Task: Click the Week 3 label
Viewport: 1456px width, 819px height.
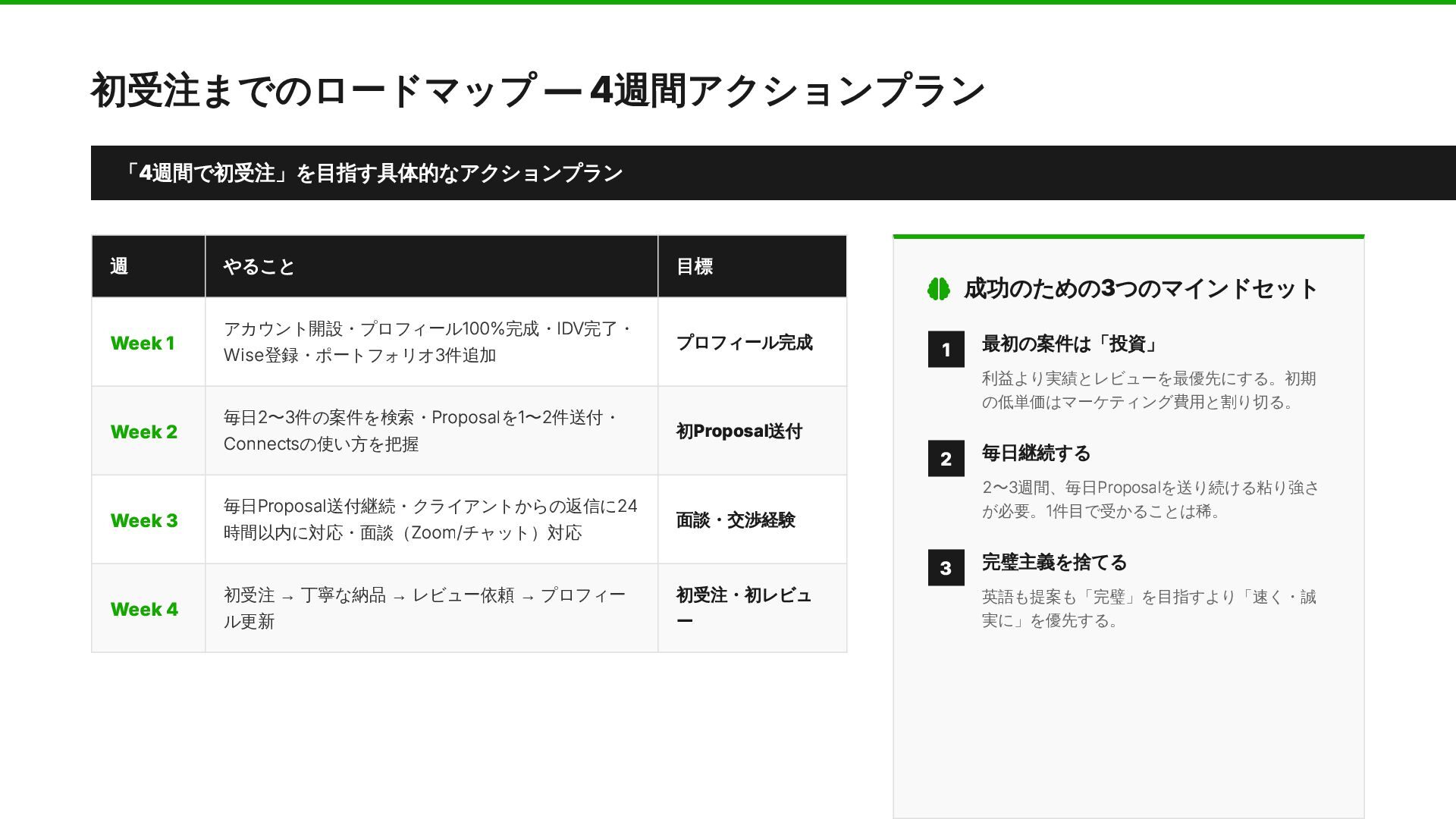Action: (x=144, y=520)
